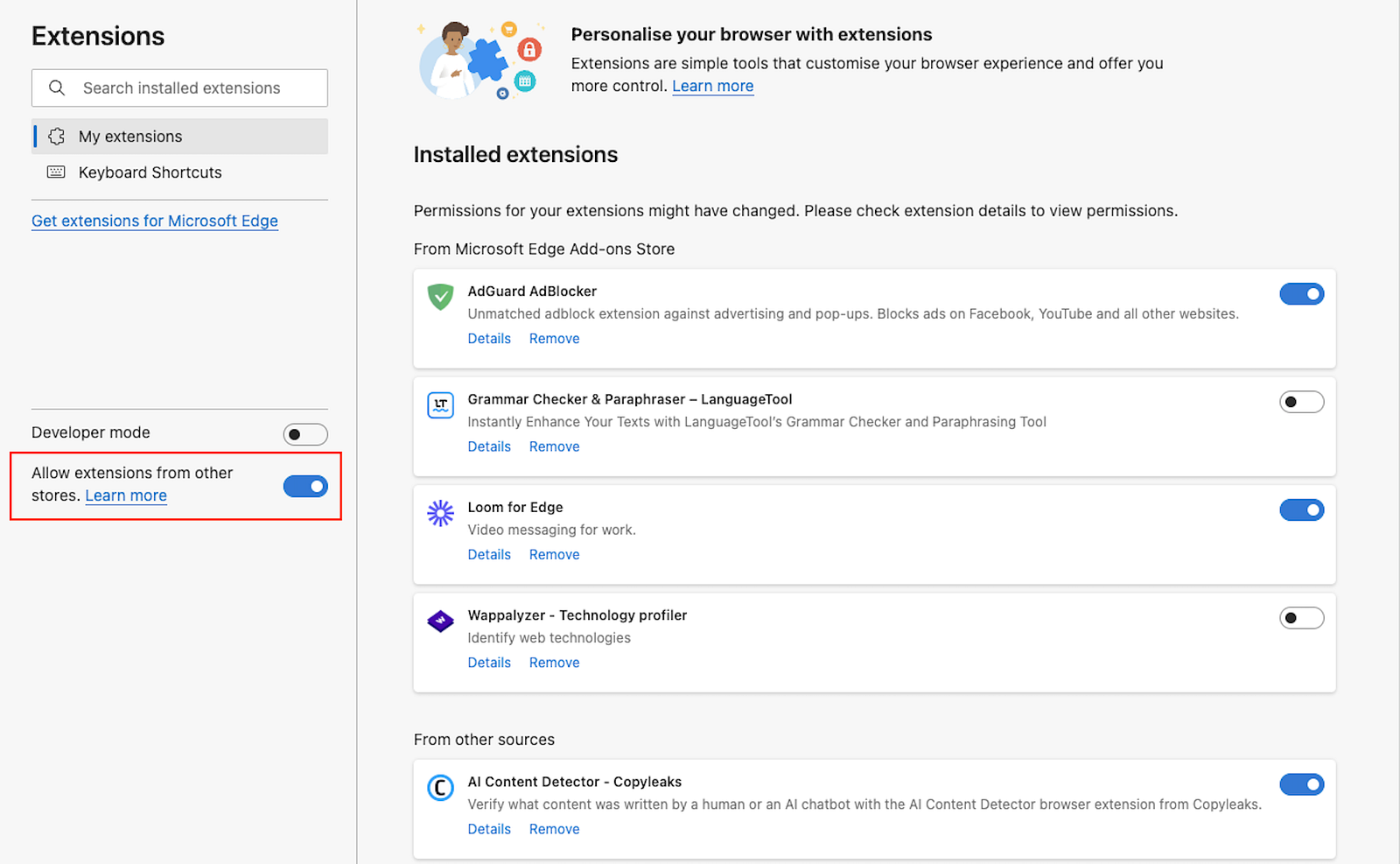Viewport: 1400px width, 864px height.
Task: Toggle Allow extensions from other stores
Action: click(305, 486)
